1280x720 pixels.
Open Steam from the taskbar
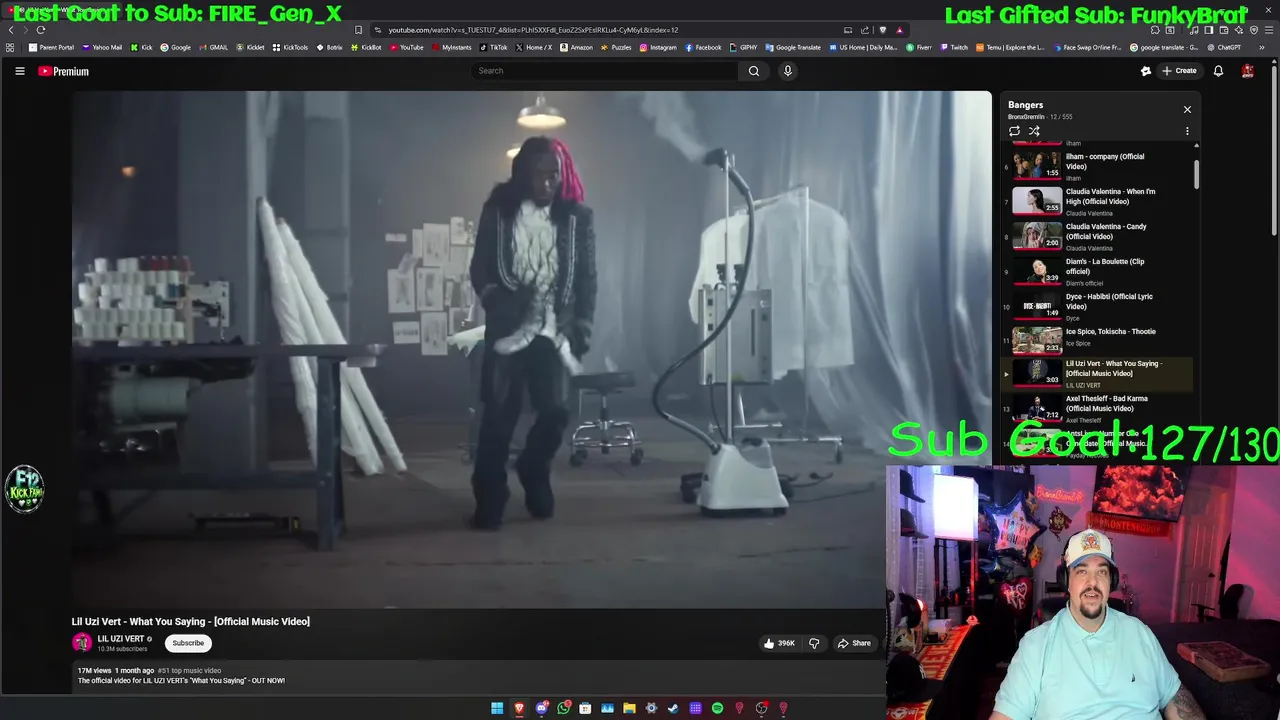673,708
